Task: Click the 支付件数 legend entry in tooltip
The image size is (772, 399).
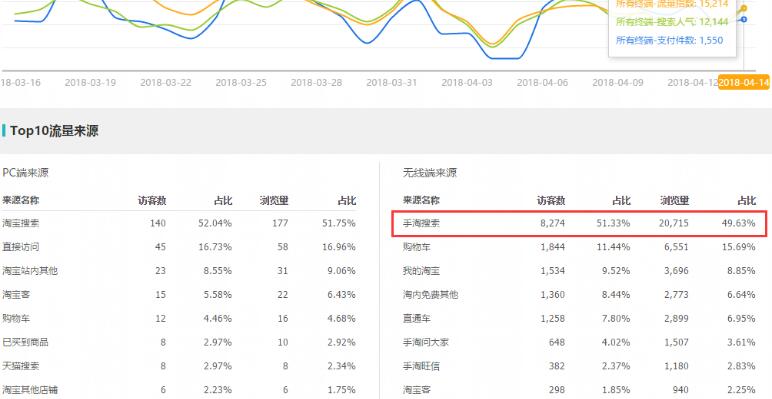Action: [670, 40]
